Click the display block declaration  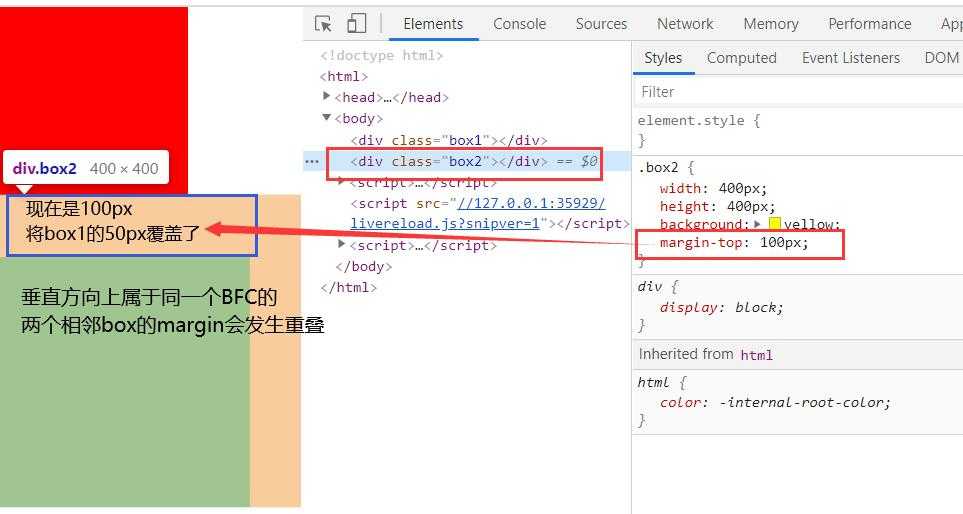(x=721, y=308)
